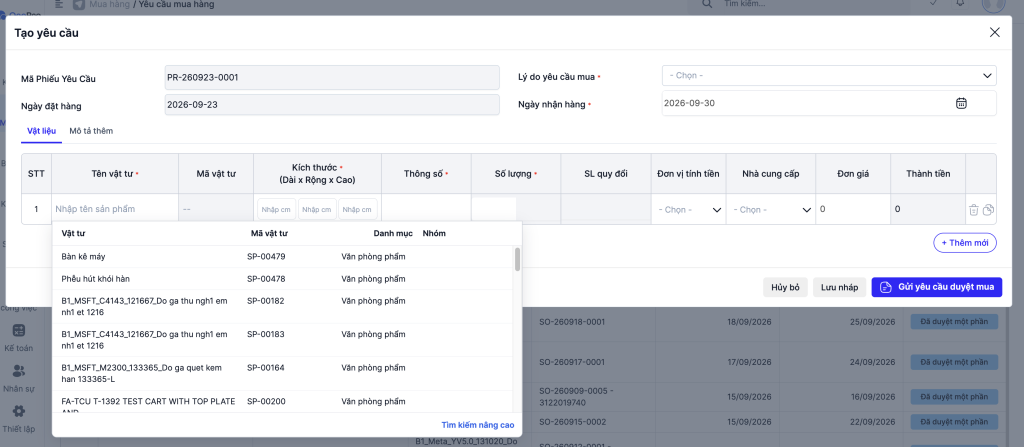Open the Nhân sự sidebar module
This screenshot has height=447, width=1024.
(x=19, y=379)
